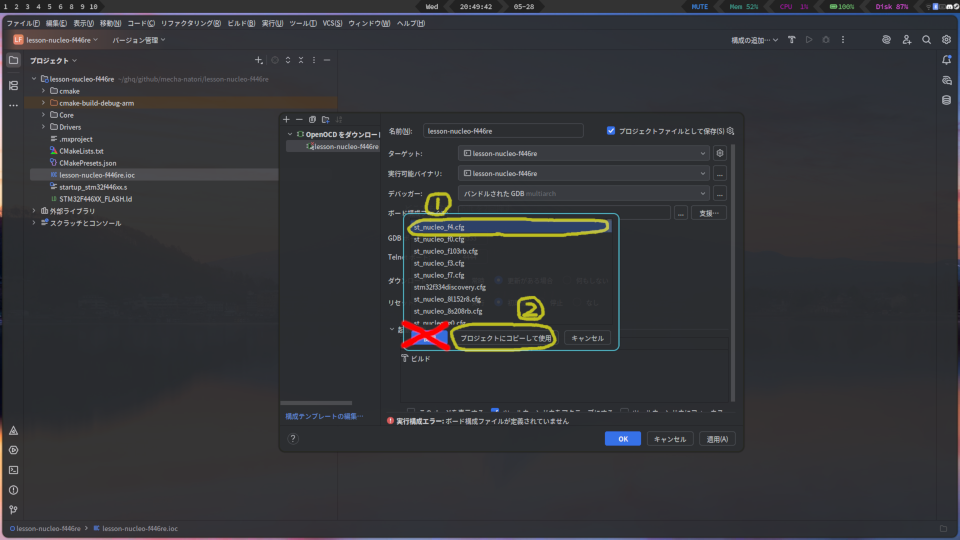Click the MUTE indicator in top bar
The width and height of the screenshot is (960, 540).
700,7
